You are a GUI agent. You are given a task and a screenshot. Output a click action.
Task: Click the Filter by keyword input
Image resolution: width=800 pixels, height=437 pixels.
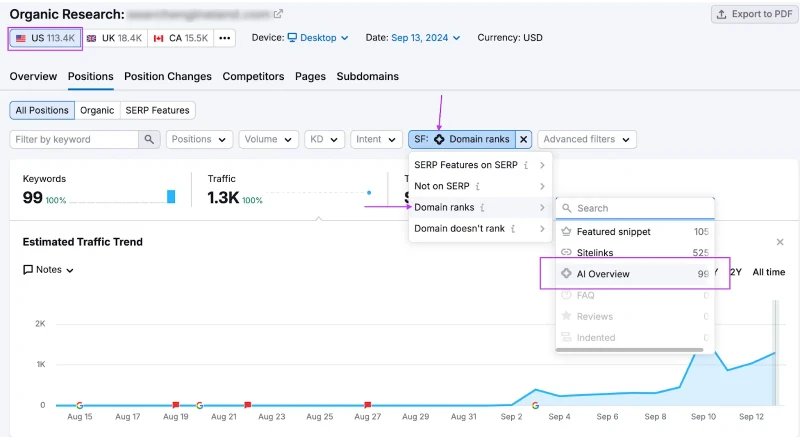tap(74, 139)
